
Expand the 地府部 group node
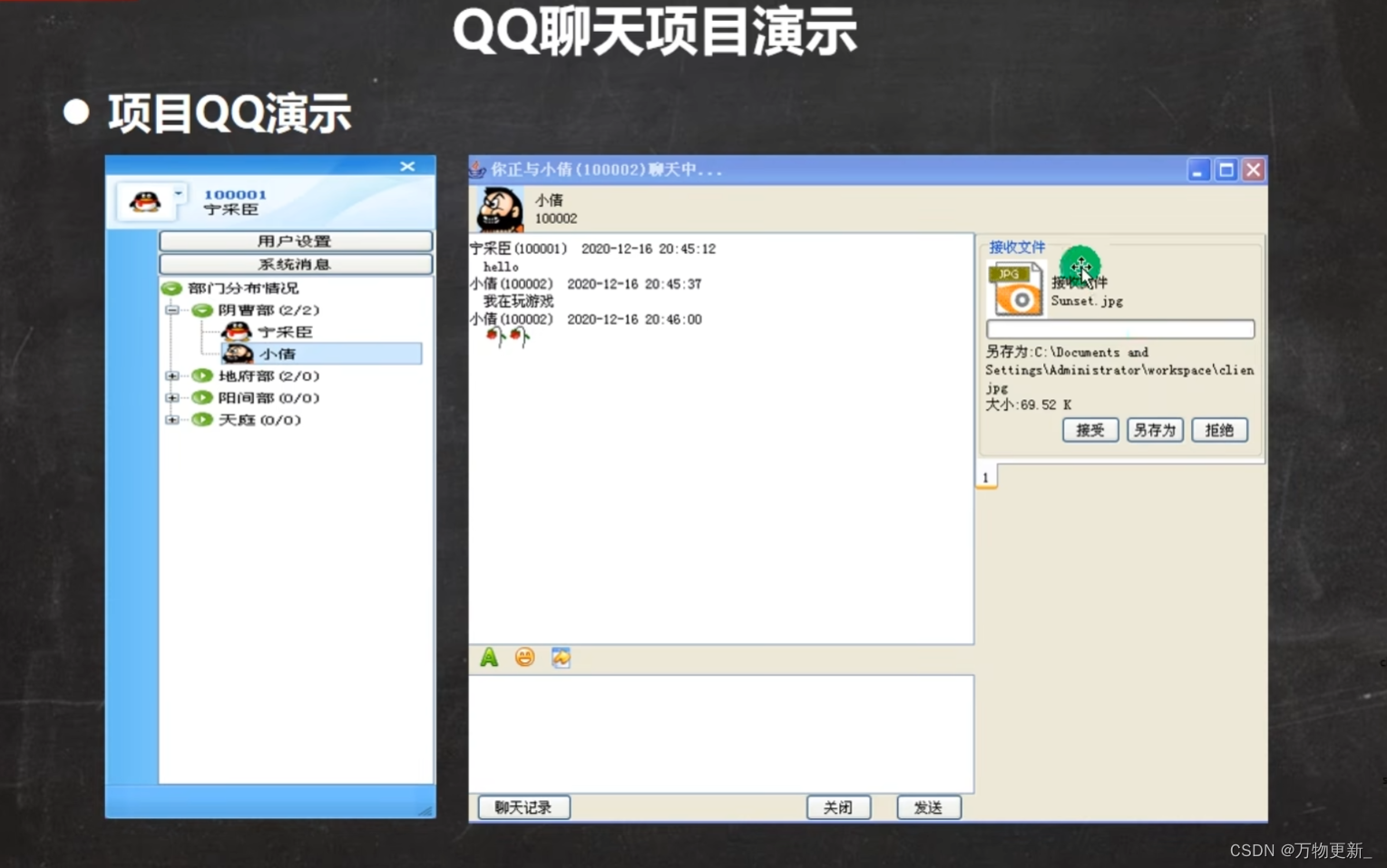(172, 375)
